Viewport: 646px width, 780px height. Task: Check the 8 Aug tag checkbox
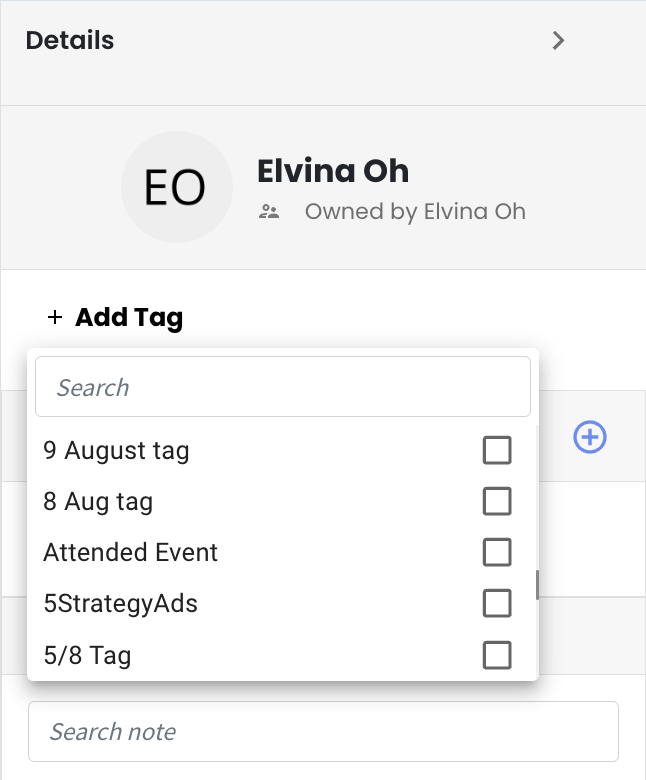pyautogui.click(x=497, y=501)
